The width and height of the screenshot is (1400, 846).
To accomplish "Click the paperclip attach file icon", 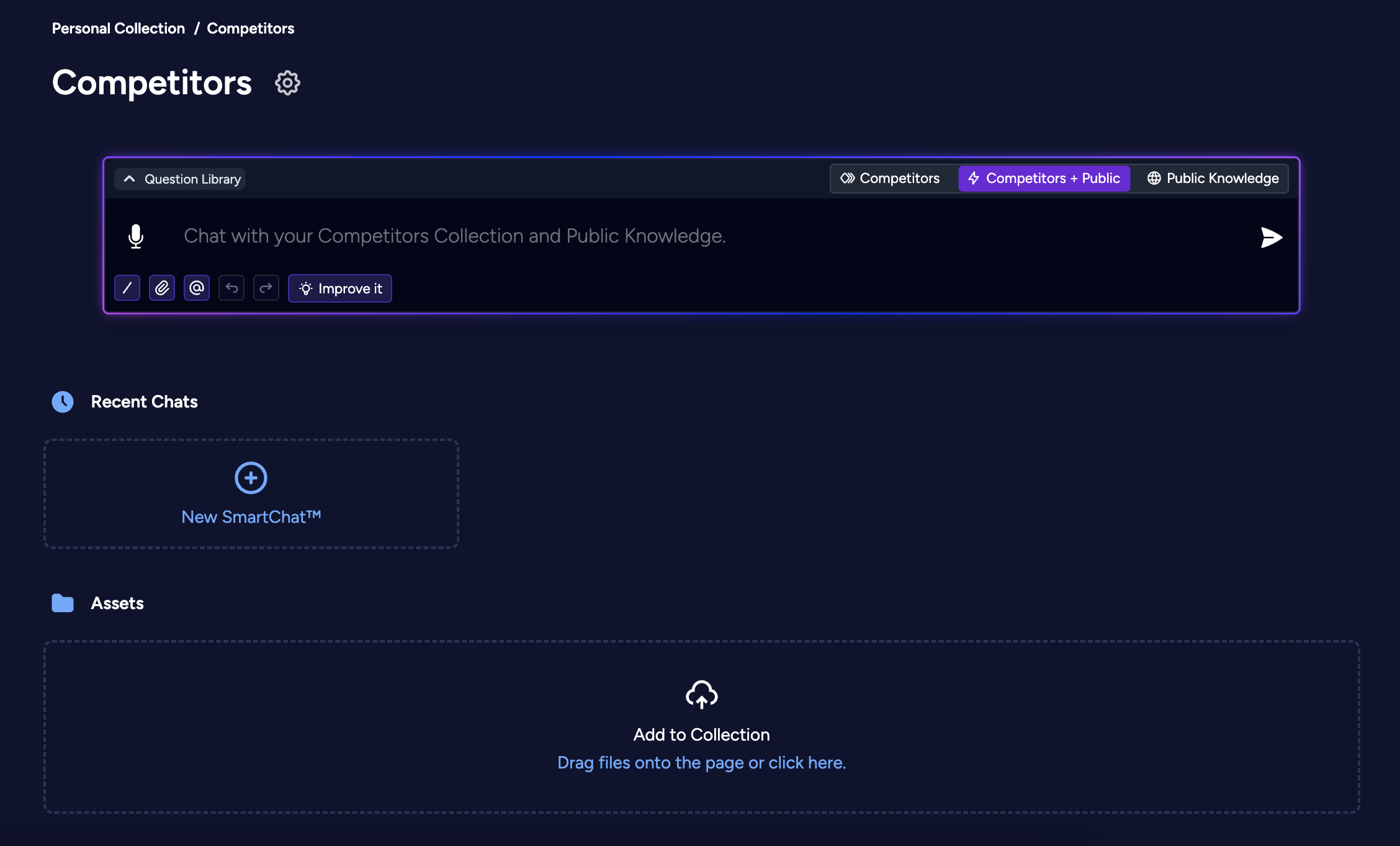I will point(162,288).
